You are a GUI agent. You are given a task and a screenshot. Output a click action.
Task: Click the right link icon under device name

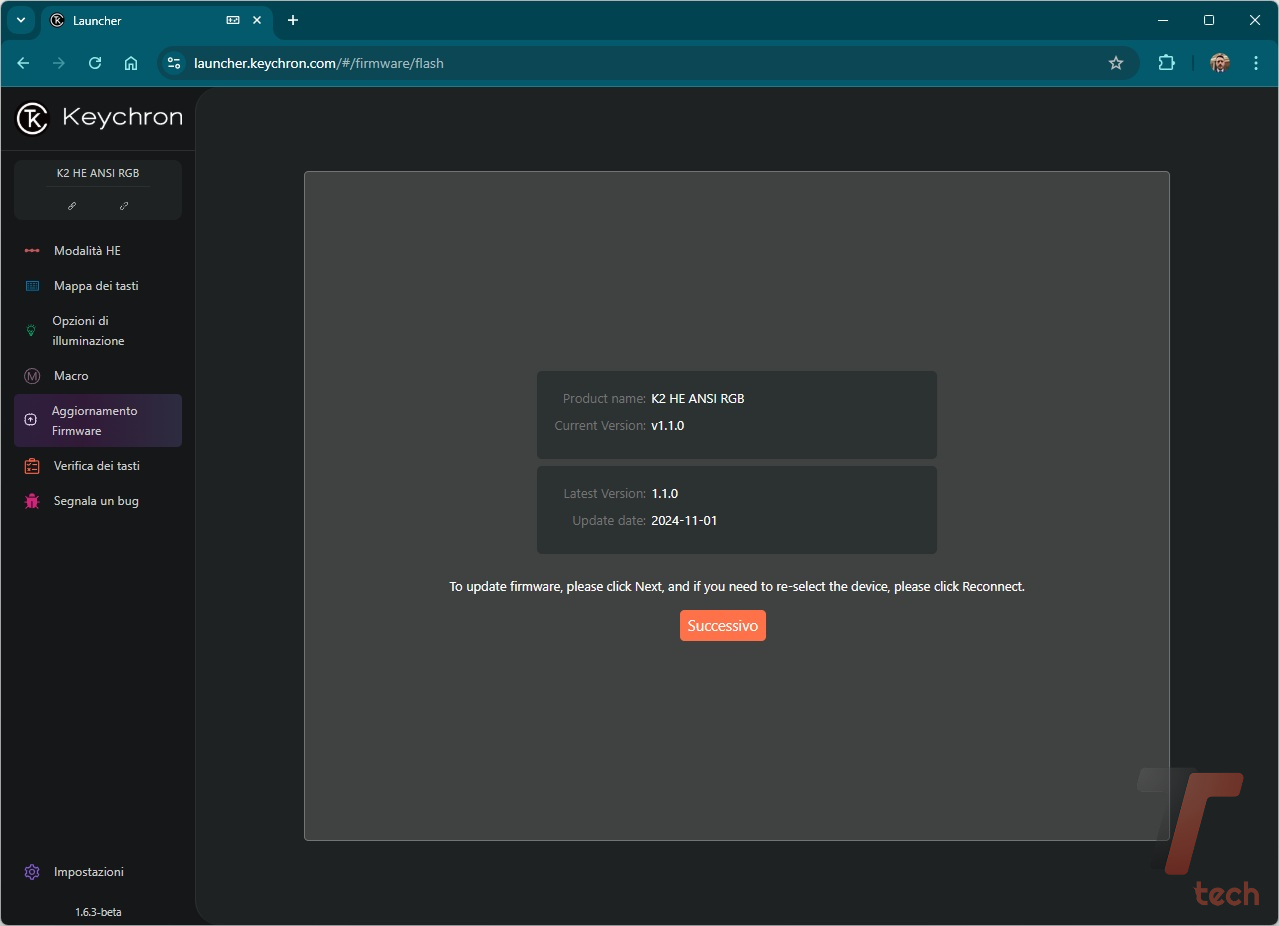coord(124,206)
